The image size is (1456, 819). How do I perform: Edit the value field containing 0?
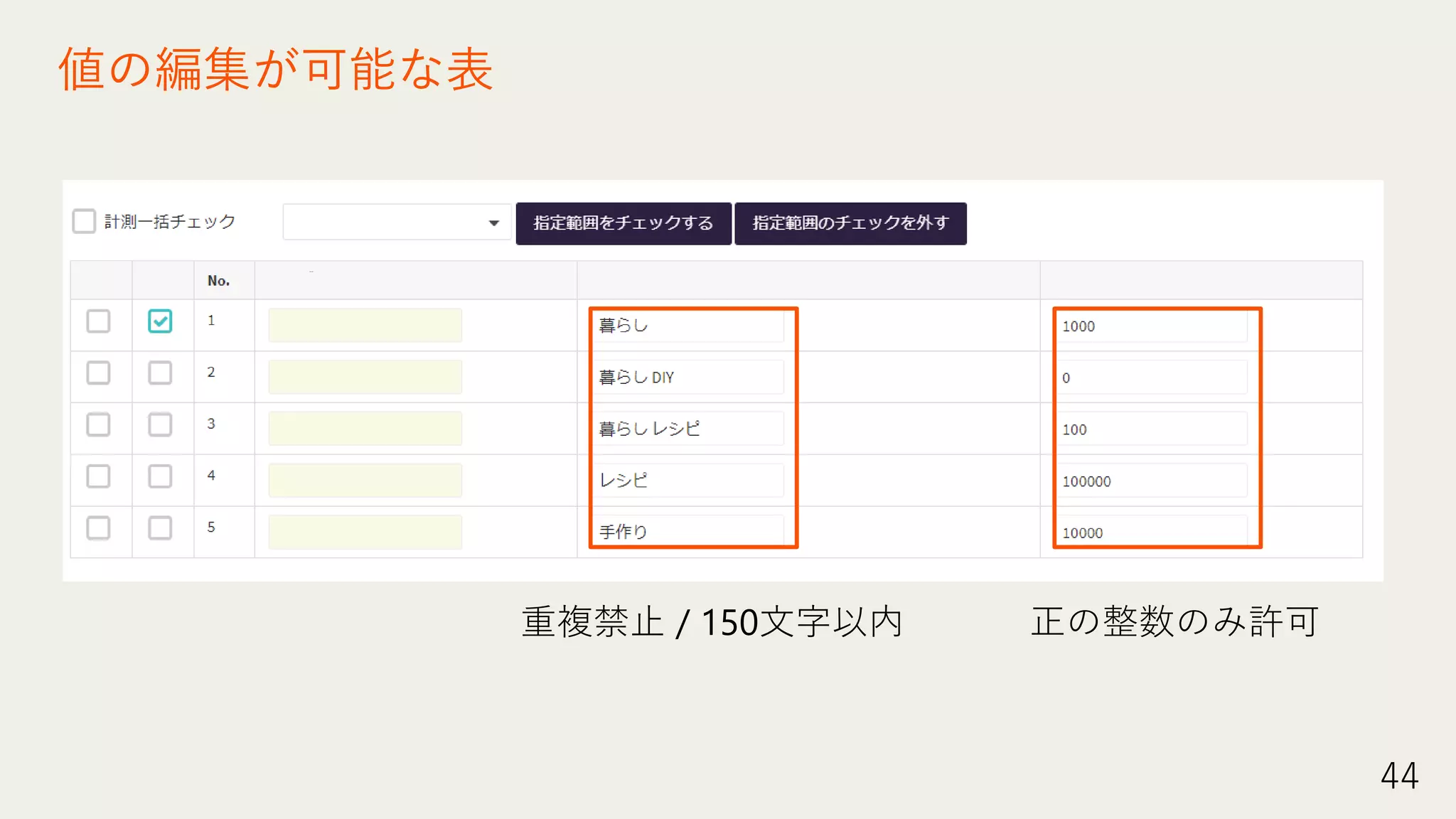point(1152,378)
